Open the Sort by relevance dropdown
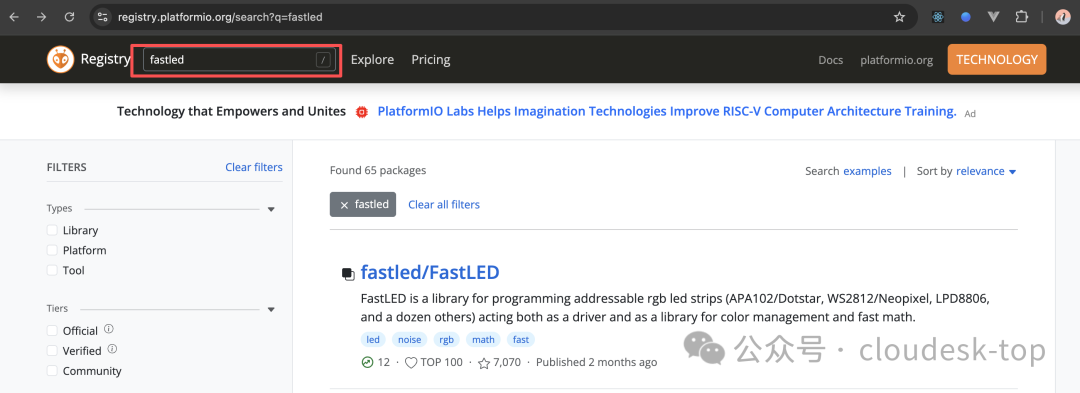1080x393 pixels. click(986, 171)
